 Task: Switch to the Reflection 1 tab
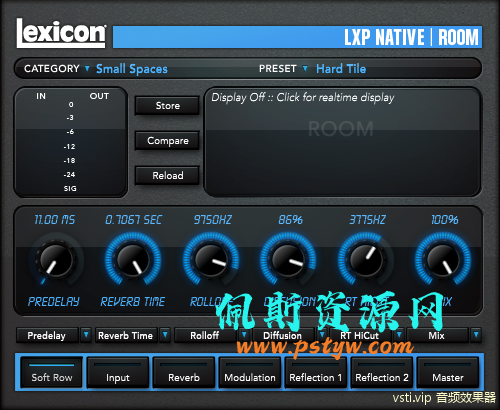coord(316,372)
